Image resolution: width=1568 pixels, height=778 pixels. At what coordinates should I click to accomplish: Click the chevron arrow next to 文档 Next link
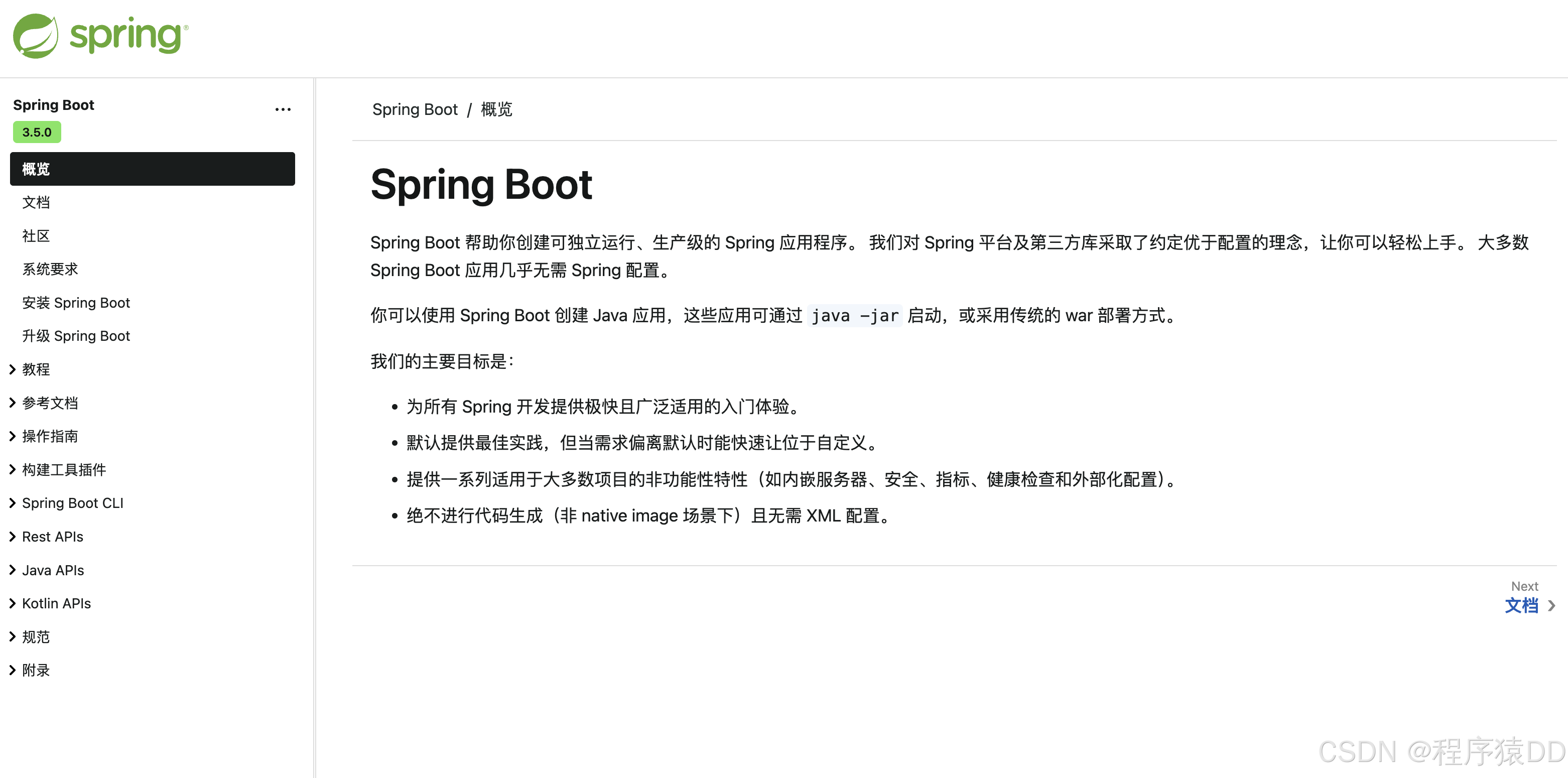coord(1551,606)
